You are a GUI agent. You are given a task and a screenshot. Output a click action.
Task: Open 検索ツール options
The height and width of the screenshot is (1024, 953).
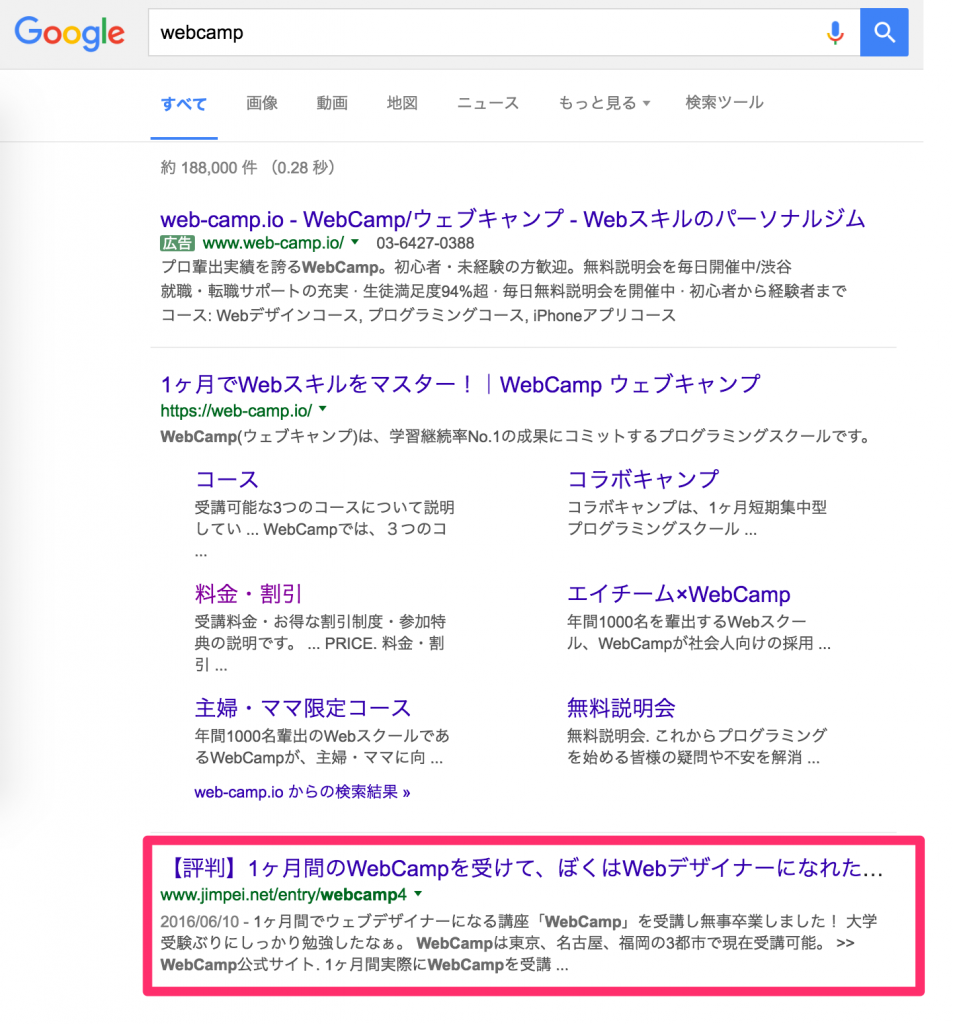pos(724,103)
